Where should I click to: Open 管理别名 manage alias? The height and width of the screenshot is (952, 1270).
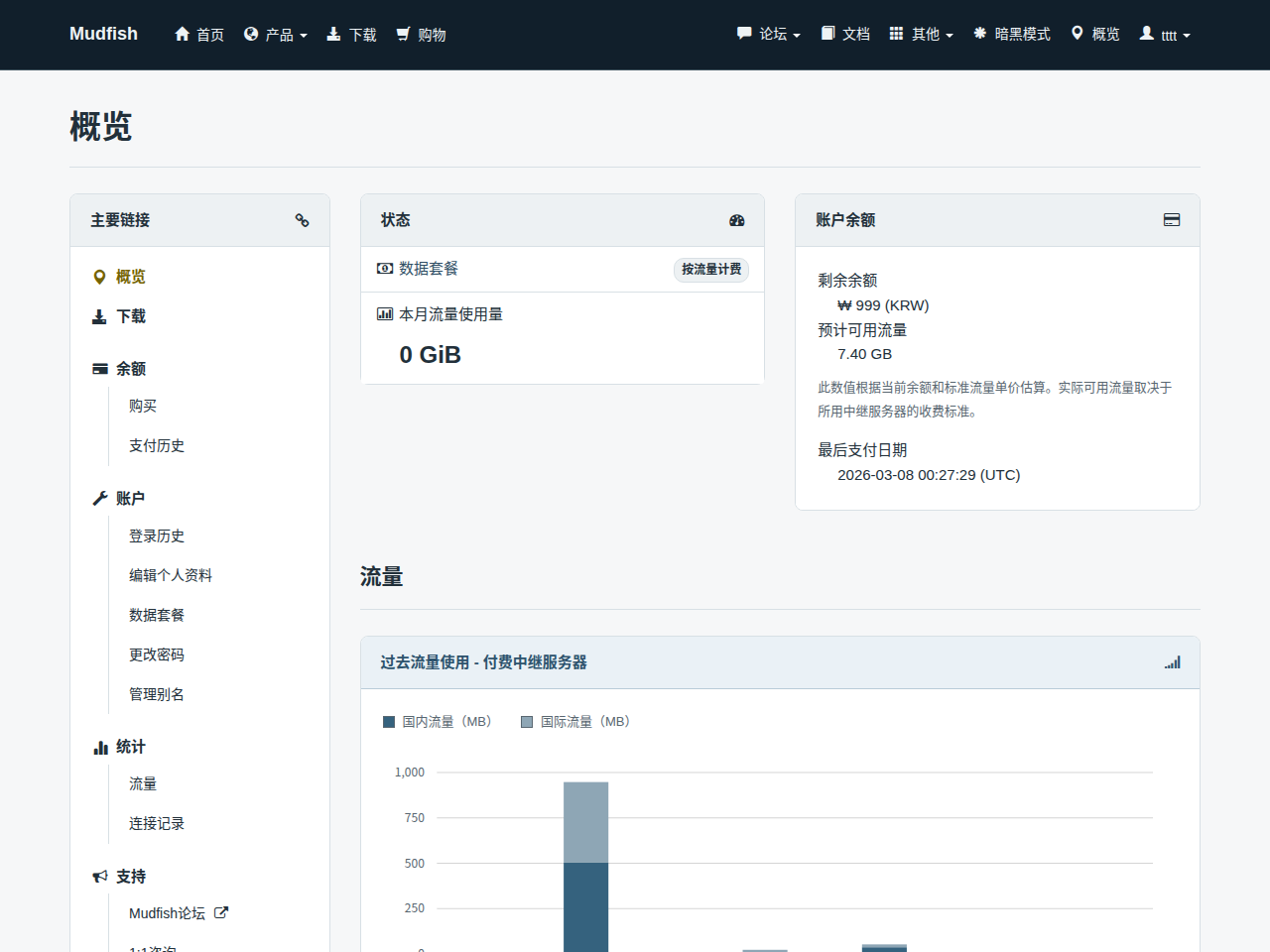tap(157, 694)
